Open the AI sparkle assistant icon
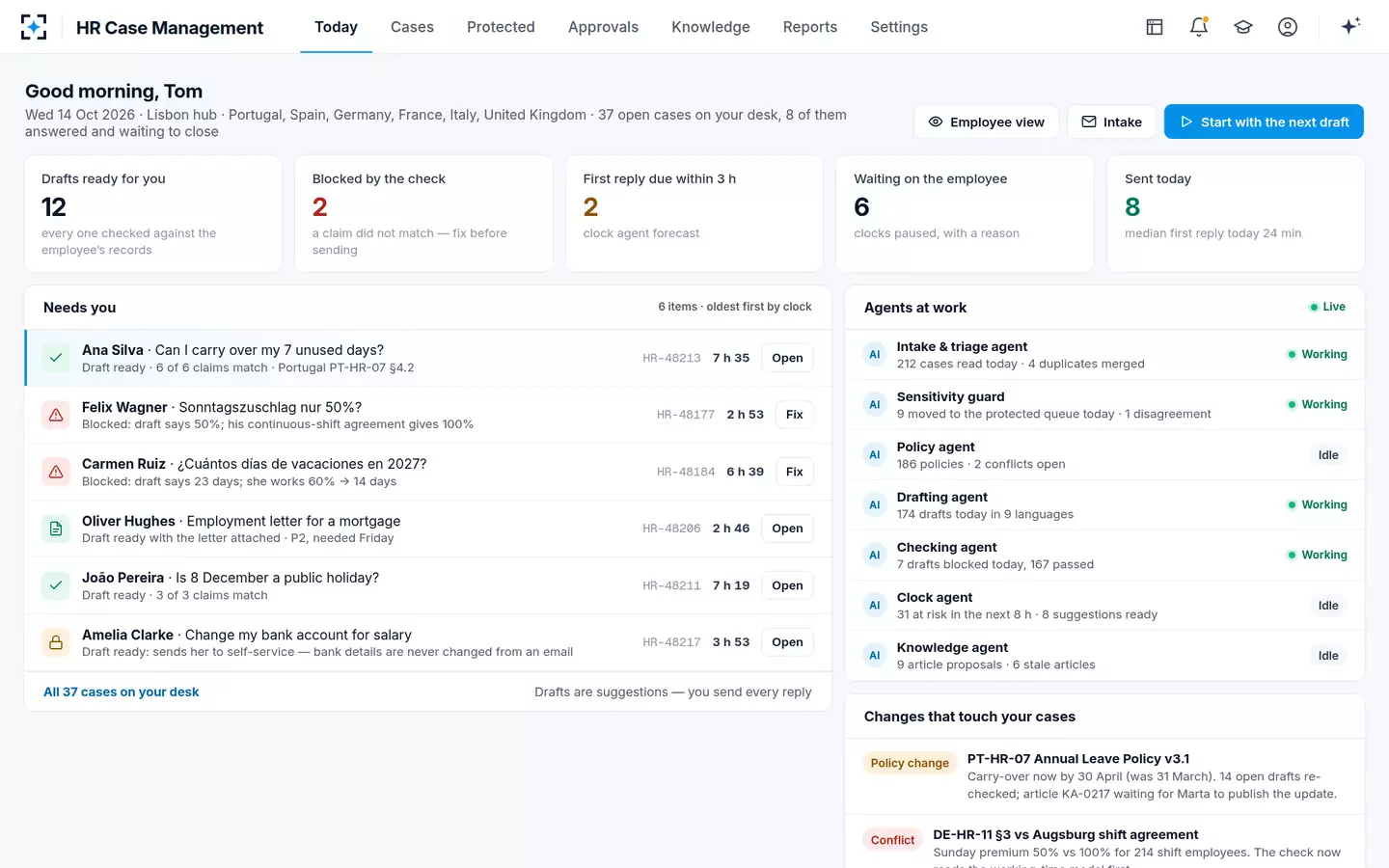The height and width of the screenshot is (868, 1389). pos(1350,26)
